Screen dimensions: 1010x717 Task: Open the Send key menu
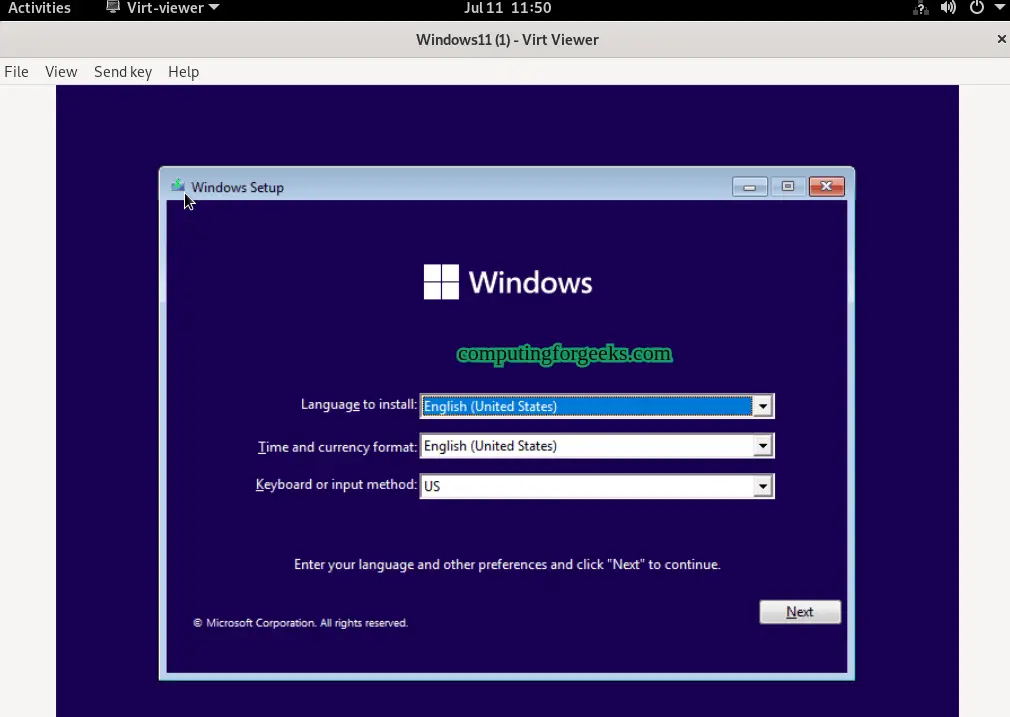pyautogui.click(x=122, y=71)
